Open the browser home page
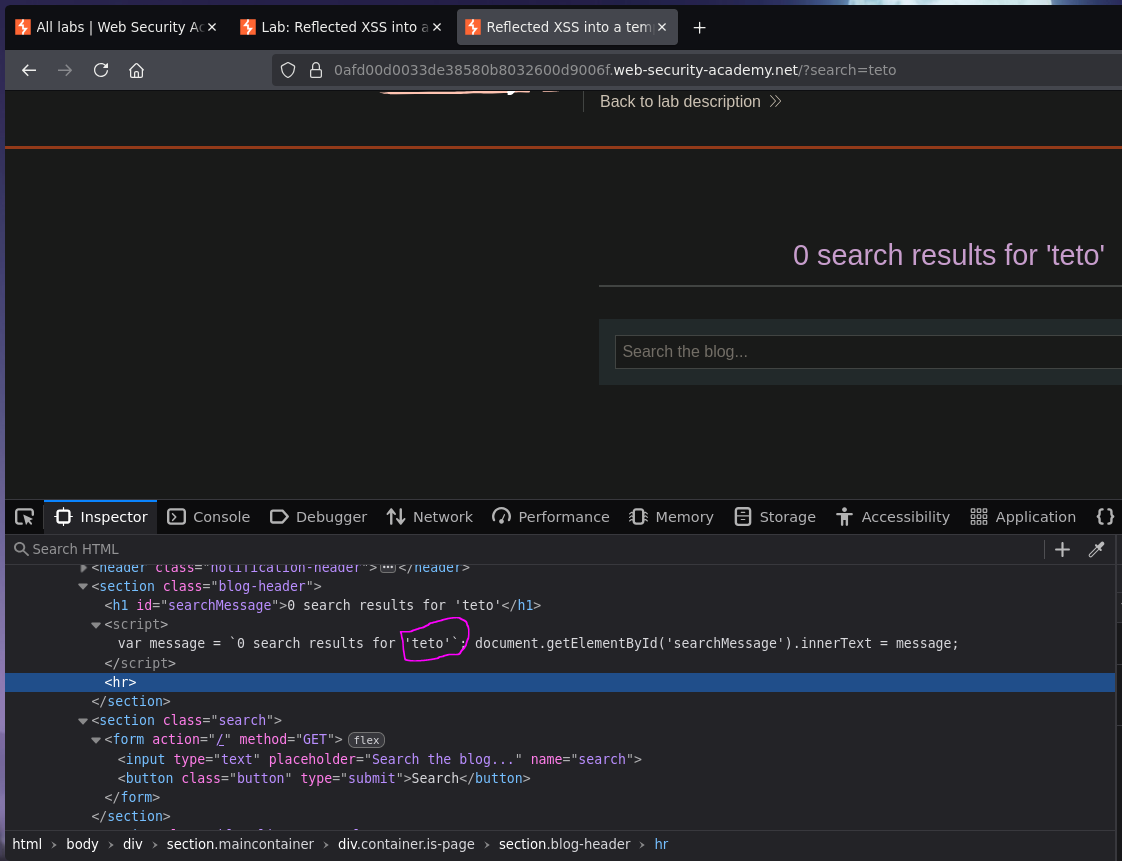Viewport: 1122px width, 861px height. (x=136, y=70)
